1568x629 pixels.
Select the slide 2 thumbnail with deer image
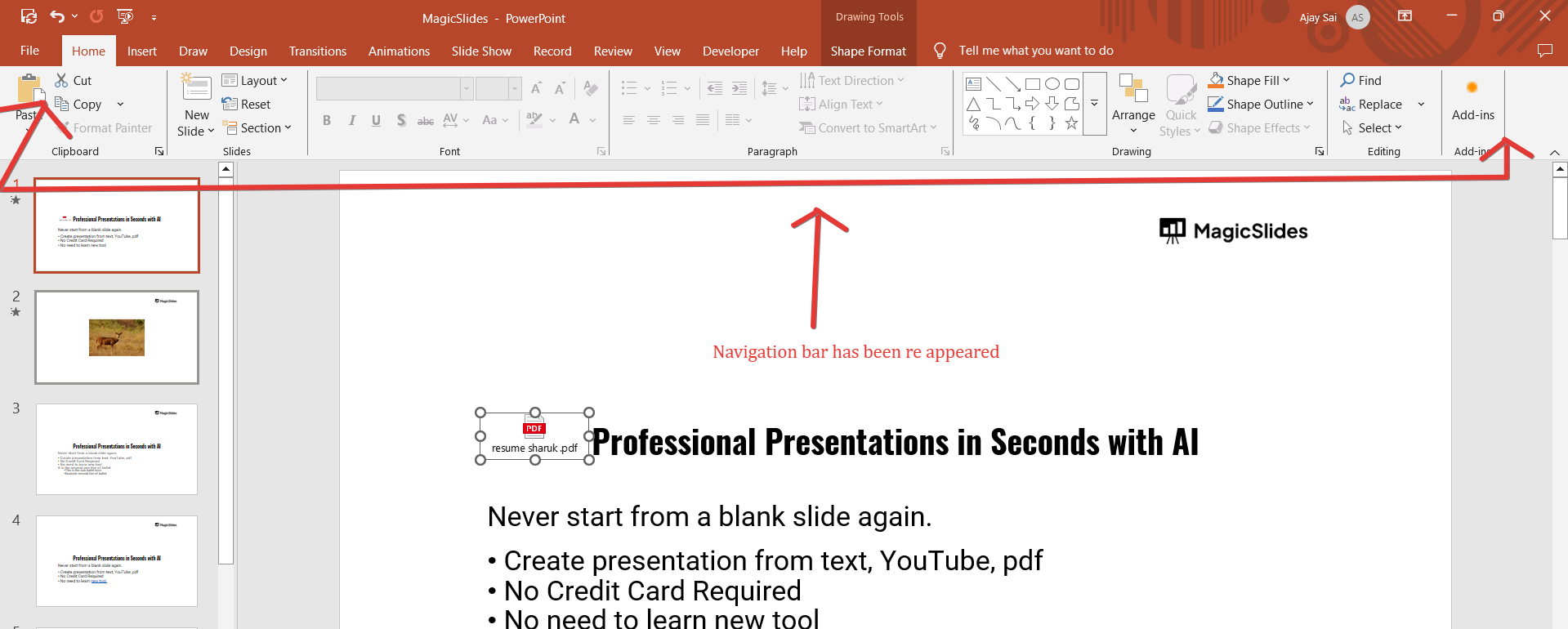(117, 337)
